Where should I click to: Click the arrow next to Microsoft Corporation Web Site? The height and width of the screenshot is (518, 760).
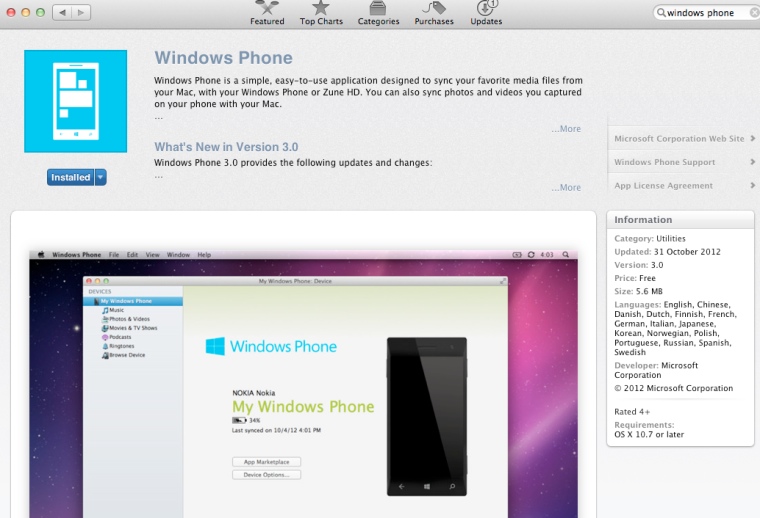click(x=753, y=138)
